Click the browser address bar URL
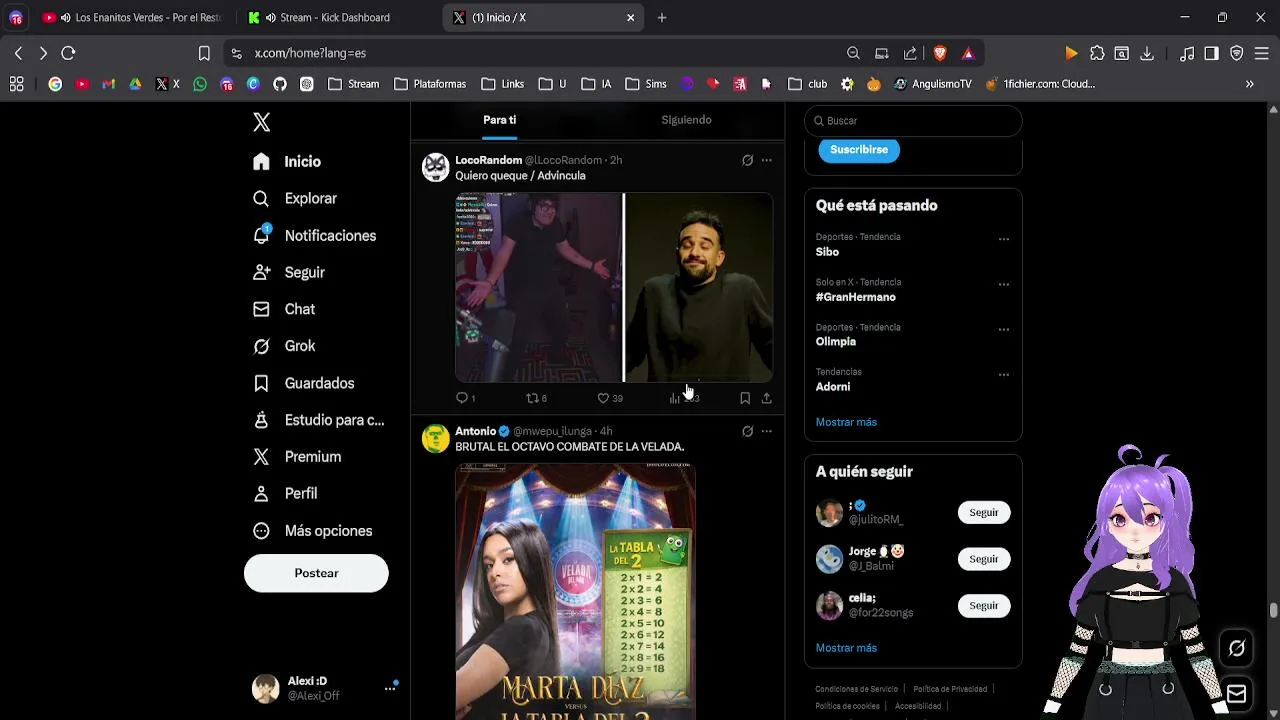Viewport: 1280px width, 720px height. [x=310, y=53]
